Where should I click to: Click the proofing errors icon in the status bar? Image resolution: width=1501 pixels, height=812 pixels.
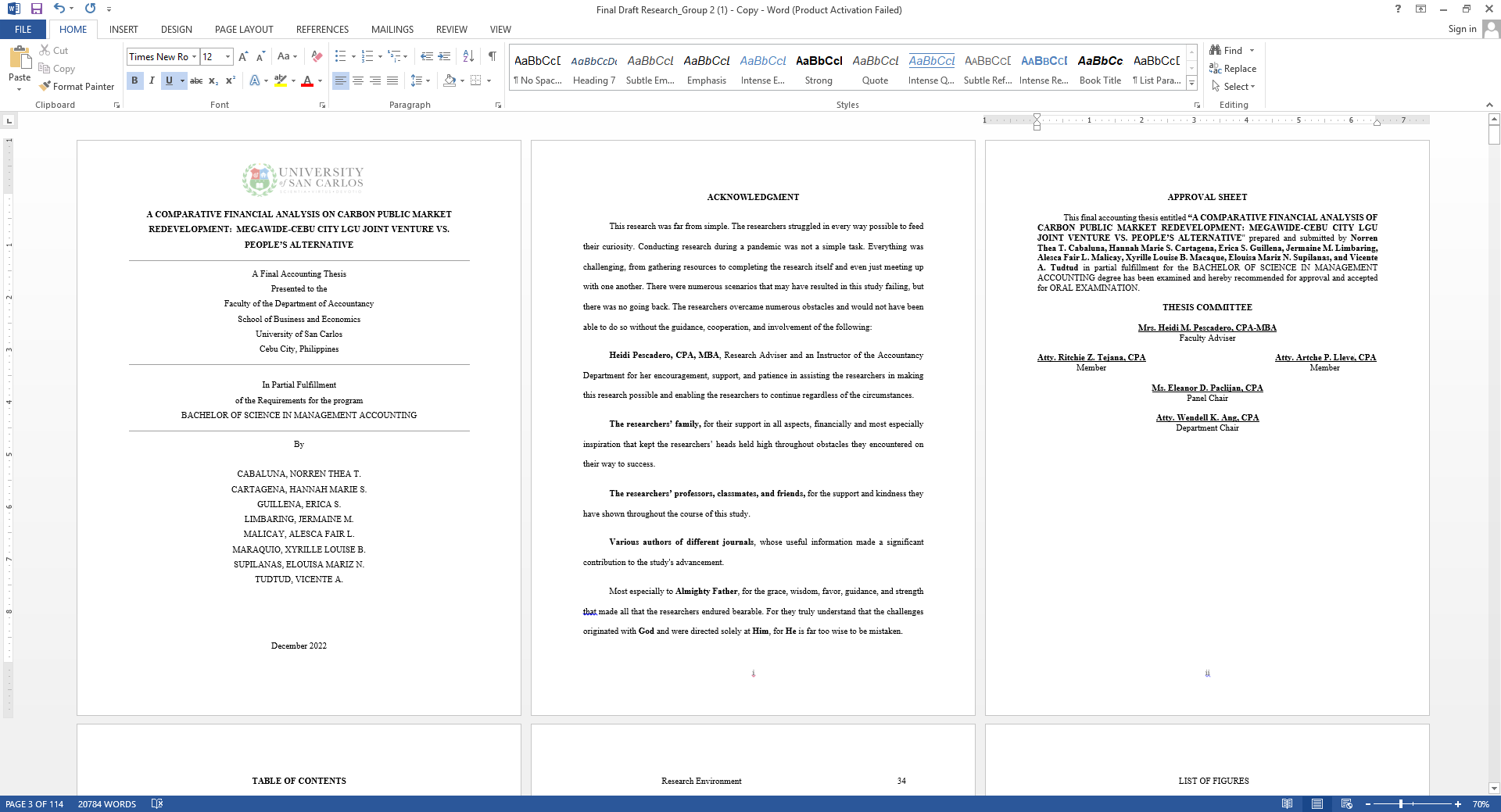tap(157, 804)
